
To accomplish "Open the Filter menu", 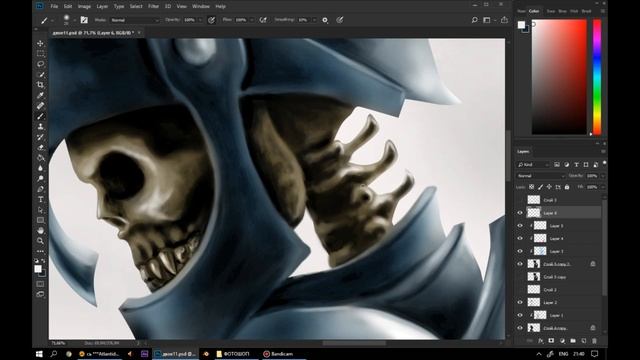I will click(153, 7).
